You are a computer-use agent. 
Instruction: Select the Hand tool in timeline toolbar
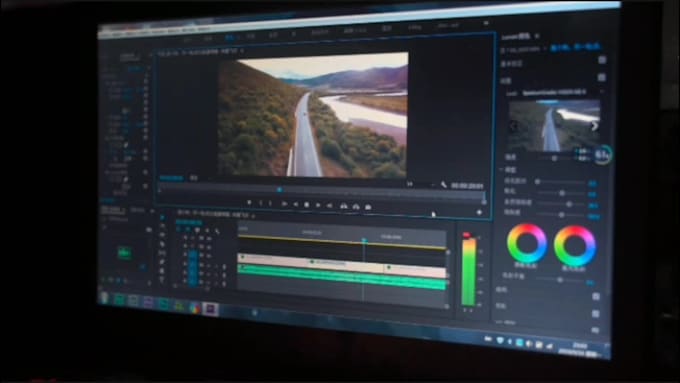tap(163, 271)
